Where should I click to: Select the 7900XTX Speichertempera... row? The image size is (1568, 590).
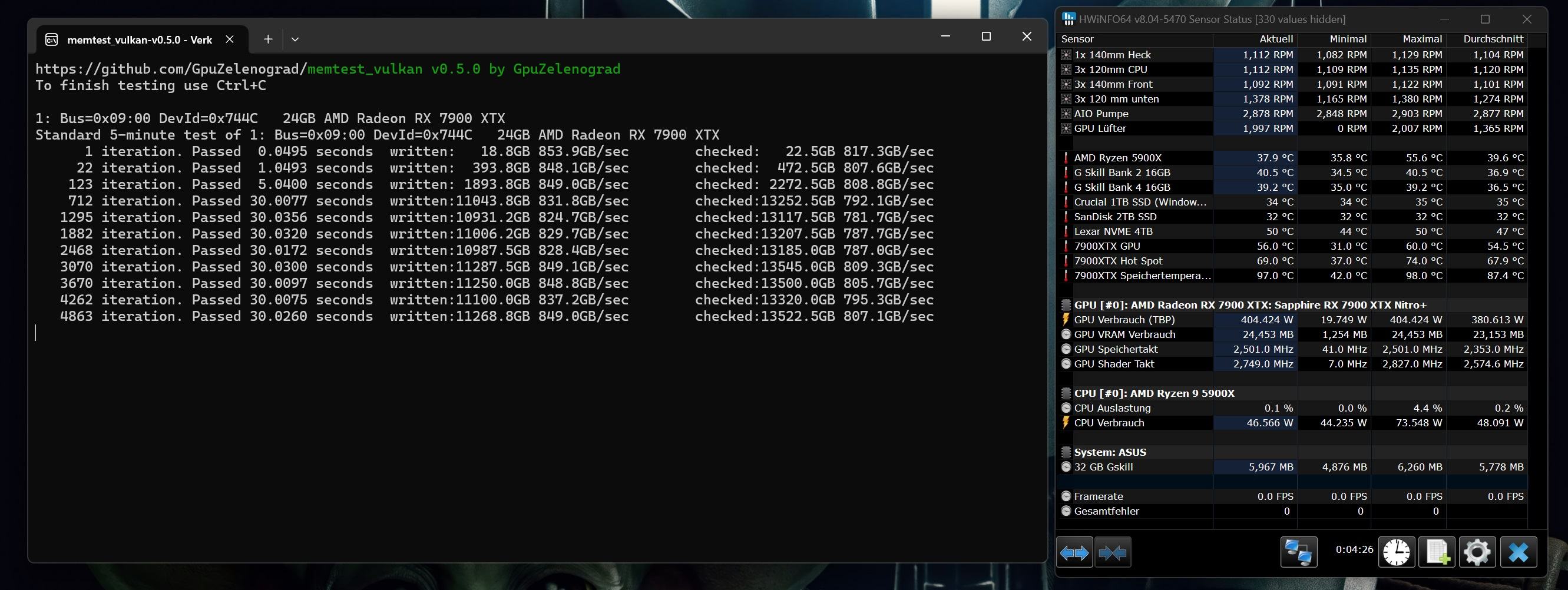click(1293, 276)
